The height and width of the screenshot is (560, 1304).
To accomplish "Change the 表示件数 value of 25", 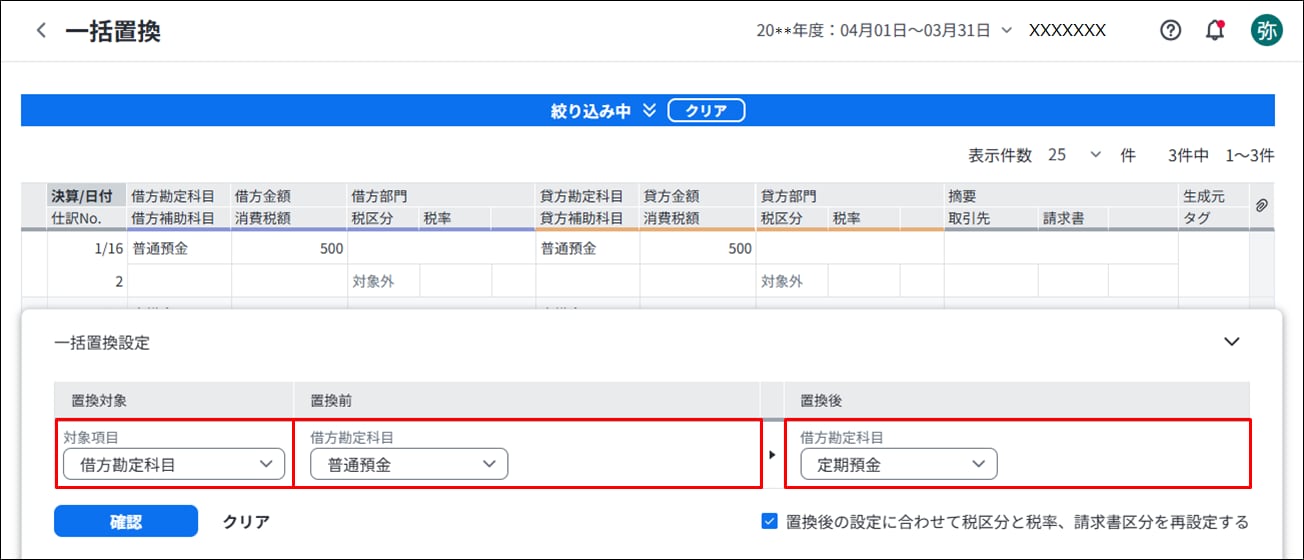I will tap(1074, 155).
